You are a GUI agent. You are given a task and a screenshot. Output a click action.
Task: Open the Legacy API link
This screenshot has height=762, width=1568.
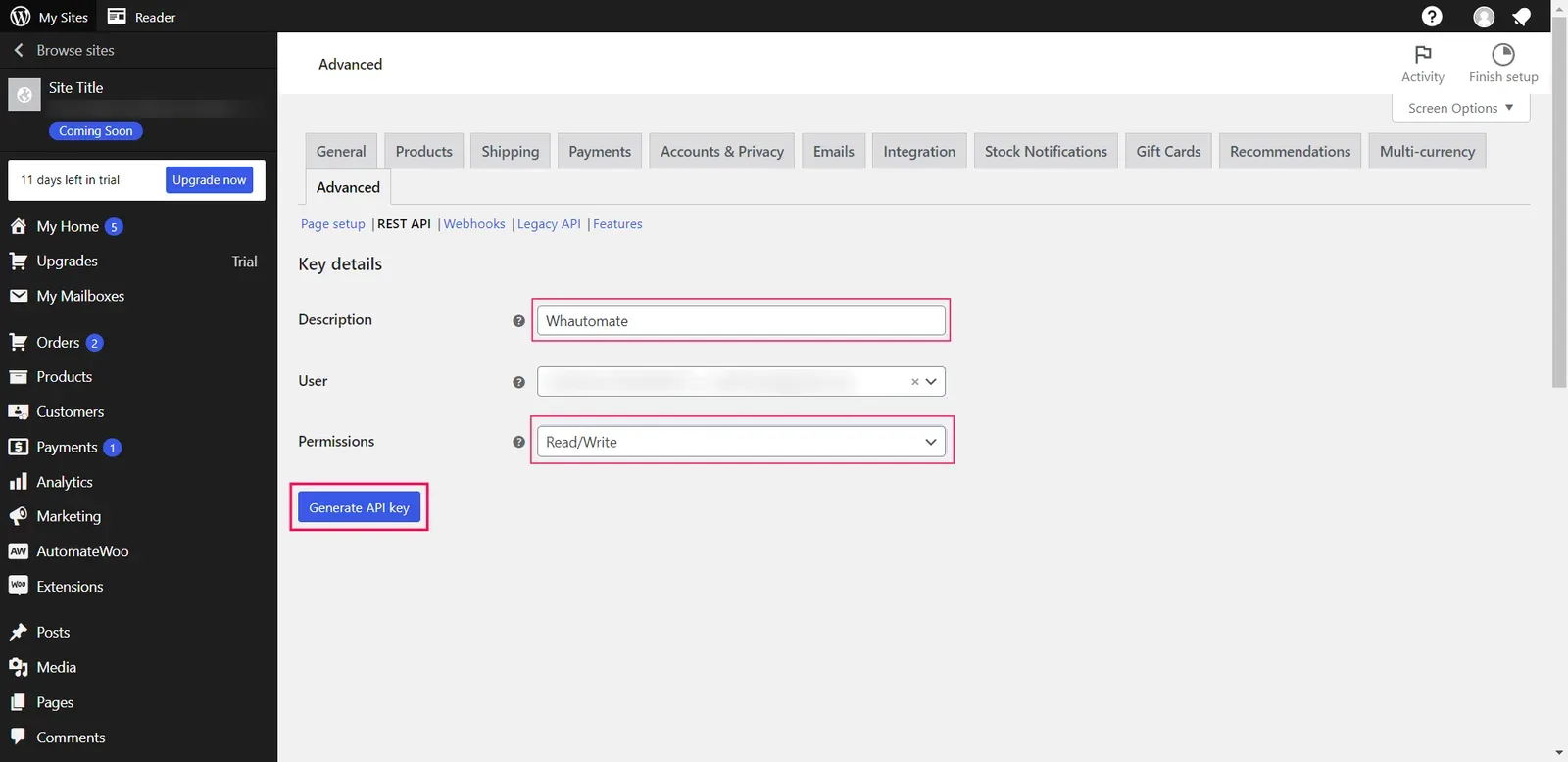tap(549, 224)
